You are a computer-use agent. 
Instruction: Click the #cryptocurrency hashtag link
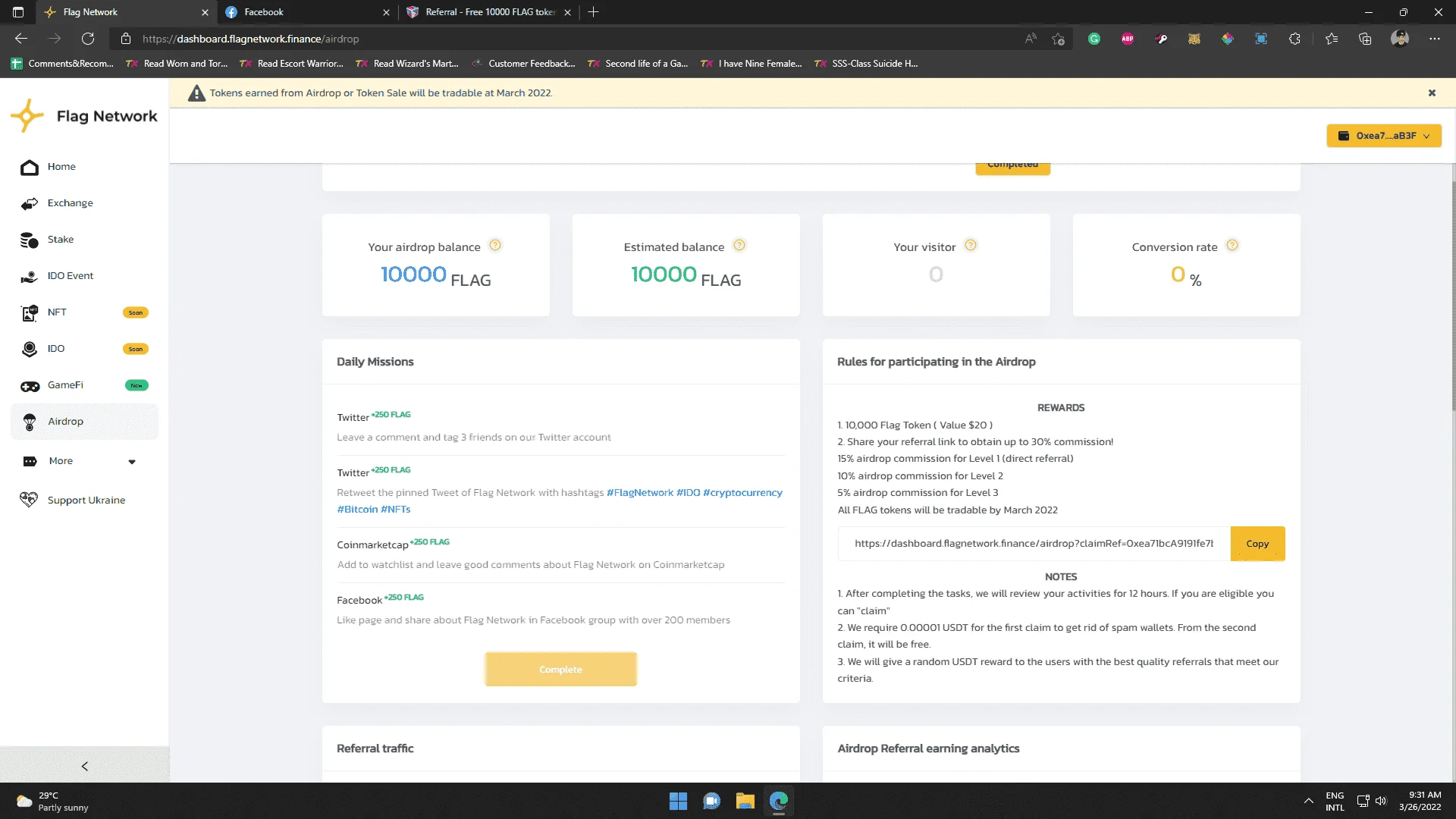(742, 493)
